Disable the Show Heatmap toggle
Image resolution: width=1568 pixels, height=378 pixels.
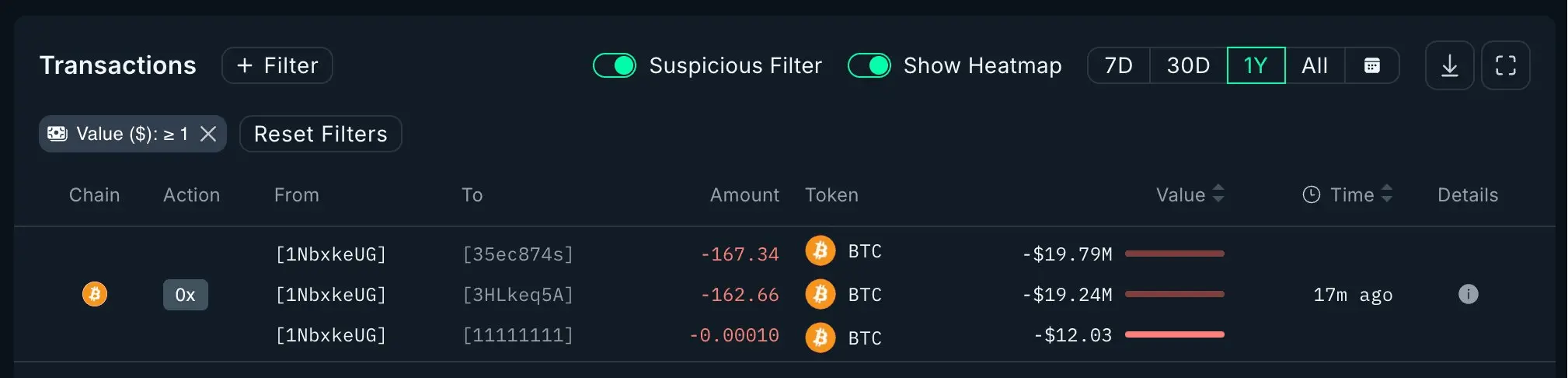coord(869,65)
